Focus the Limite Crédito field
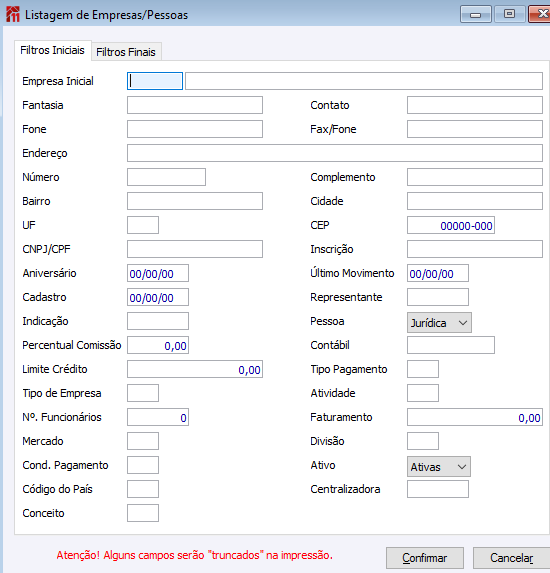This screenshot has width=550, height=573. (195, 369)
